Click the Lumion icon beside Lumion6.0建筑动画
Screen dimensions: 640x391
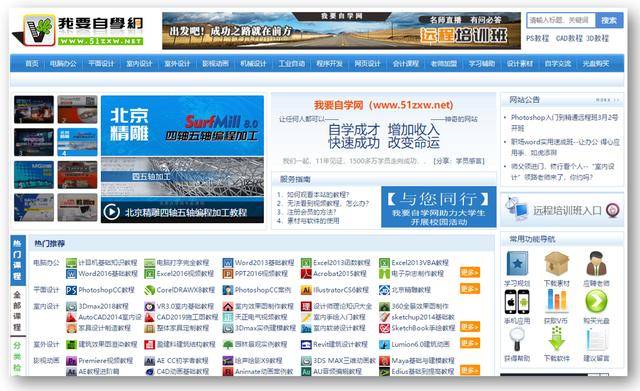[x=384, y=344]
